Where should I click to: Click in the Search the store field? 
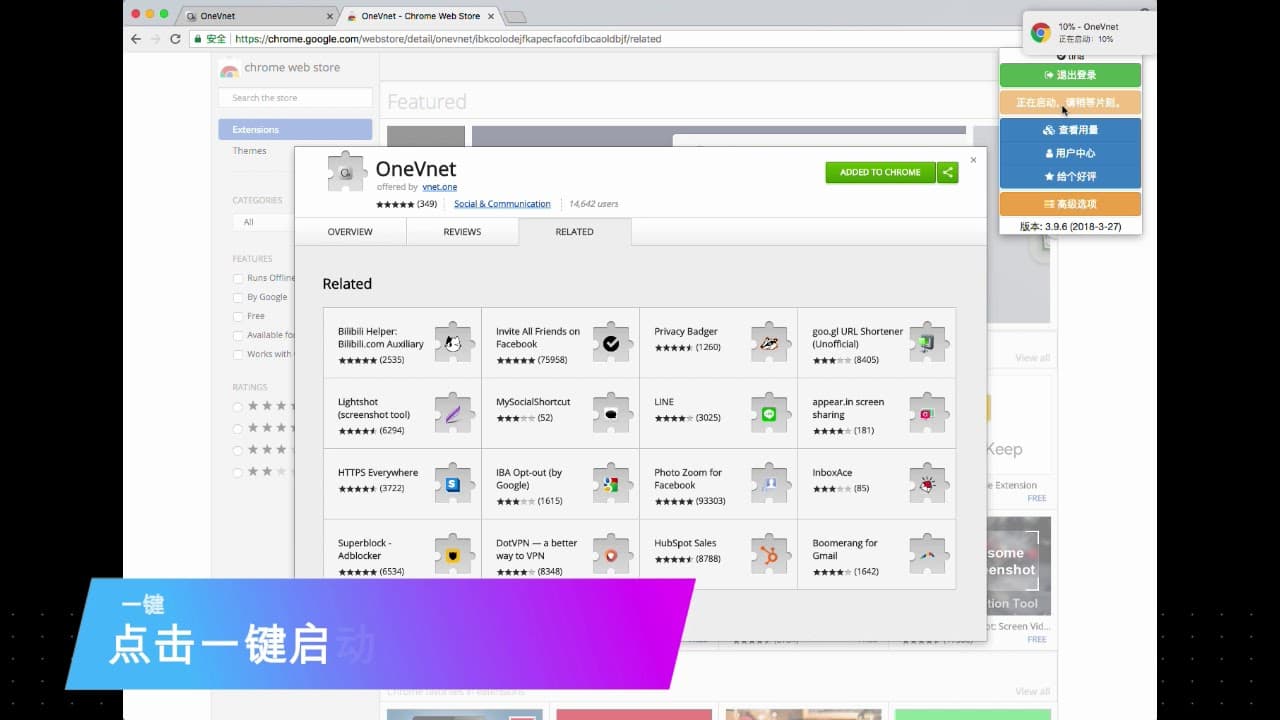click(295, 98)
